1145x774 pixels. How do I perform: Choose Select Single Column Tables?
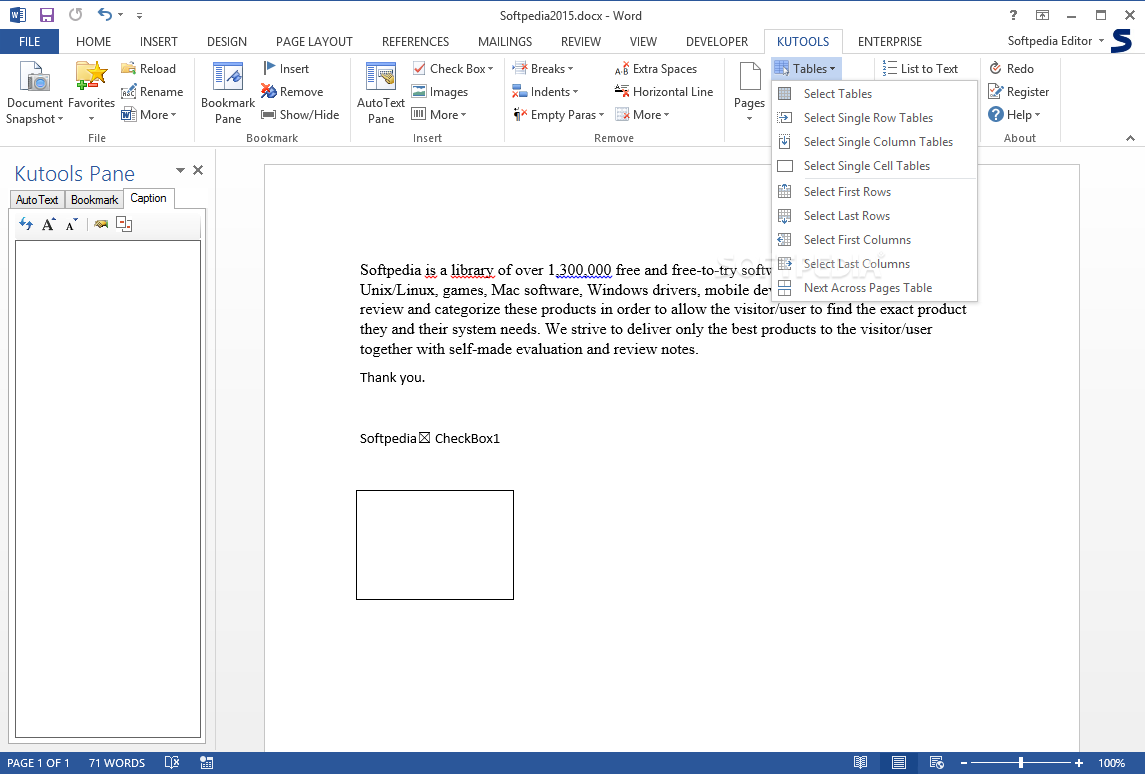(874, 142)
